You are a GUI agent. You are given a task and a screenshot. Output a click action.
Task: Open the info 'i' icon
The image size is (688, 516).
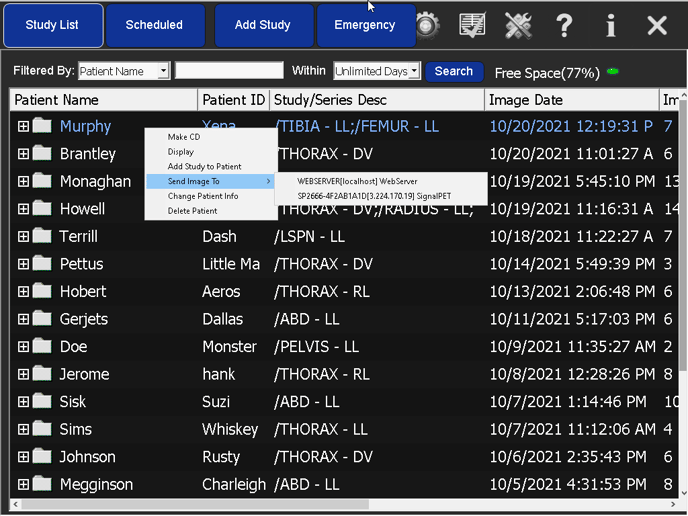click(610, 26)
